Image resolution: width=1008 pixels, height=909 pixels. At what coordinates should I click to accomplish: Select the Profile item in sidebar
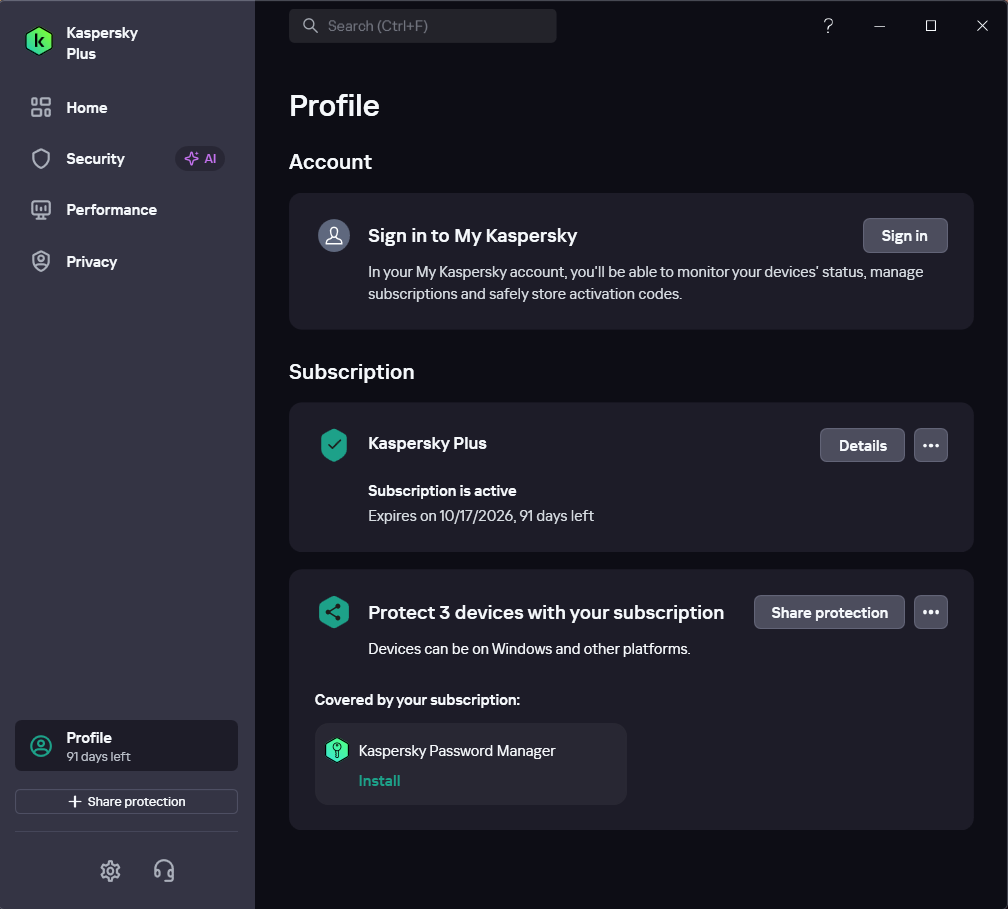[127, 746]
